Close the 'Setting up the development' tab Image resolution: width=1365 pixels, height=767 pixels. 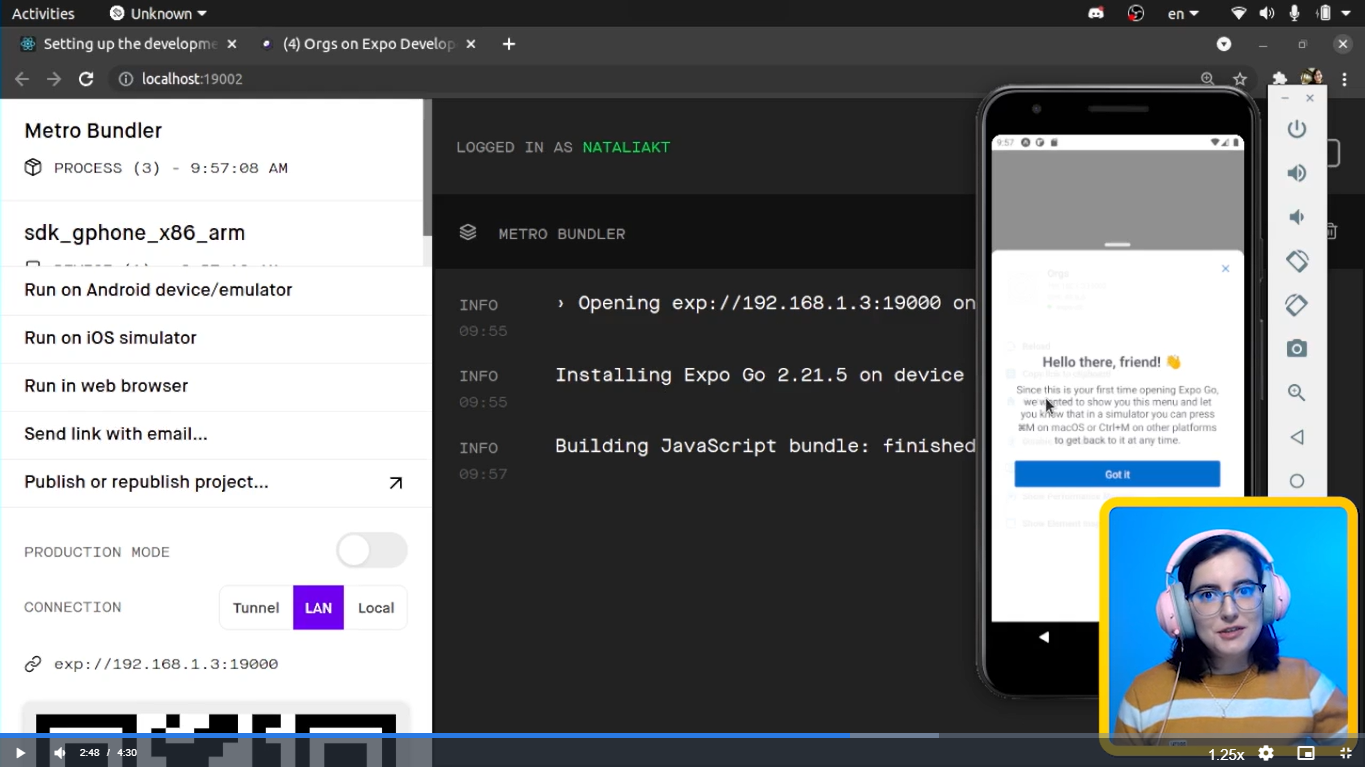[x=232, y=44]
